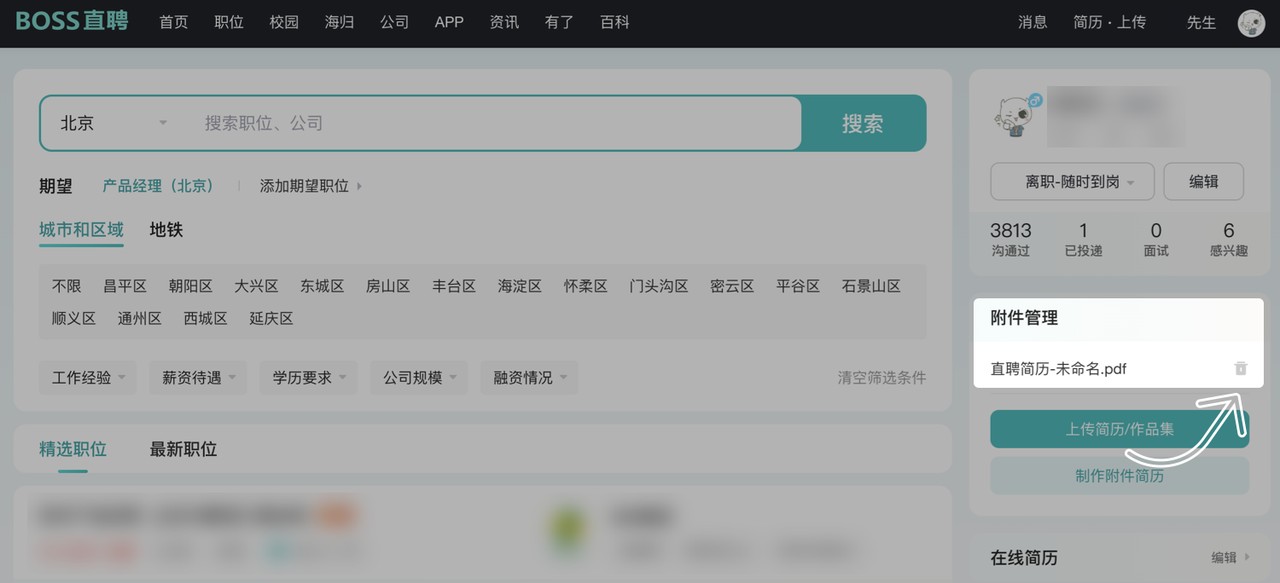Delete the 直聘简历-未命名.pdf attachment
Viewport: 1280px width, 583px height.
pyautogui.click(x=1240, y=368)
